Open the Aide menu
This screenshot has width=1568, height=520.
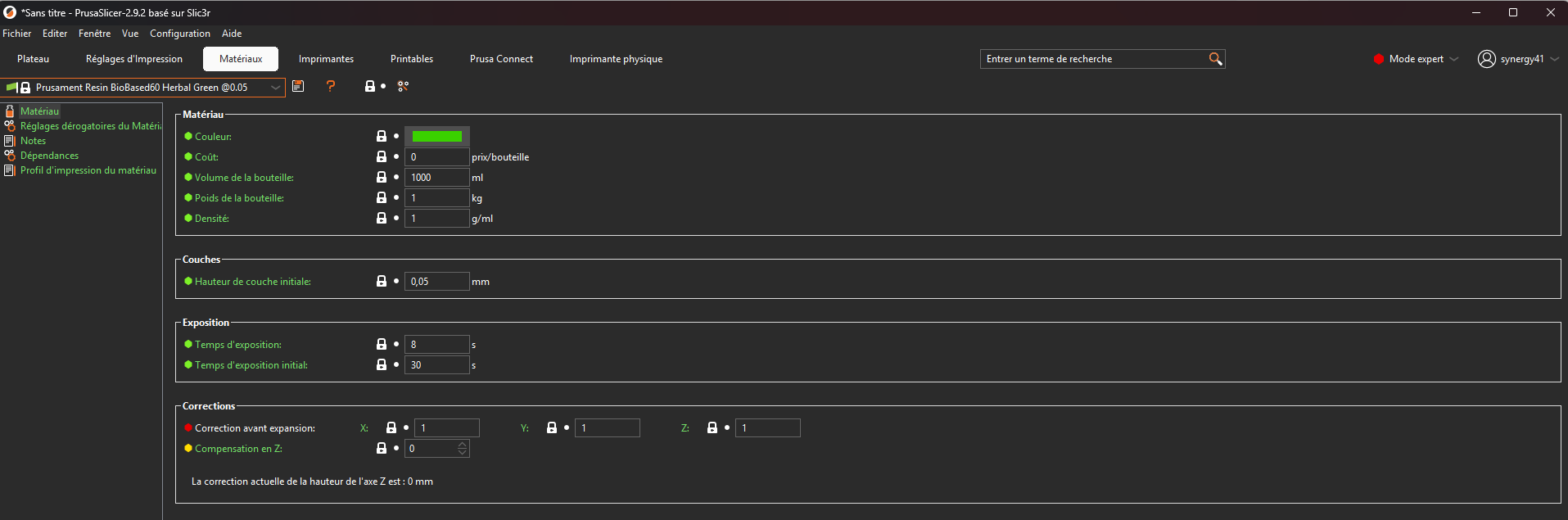point(232,34)
